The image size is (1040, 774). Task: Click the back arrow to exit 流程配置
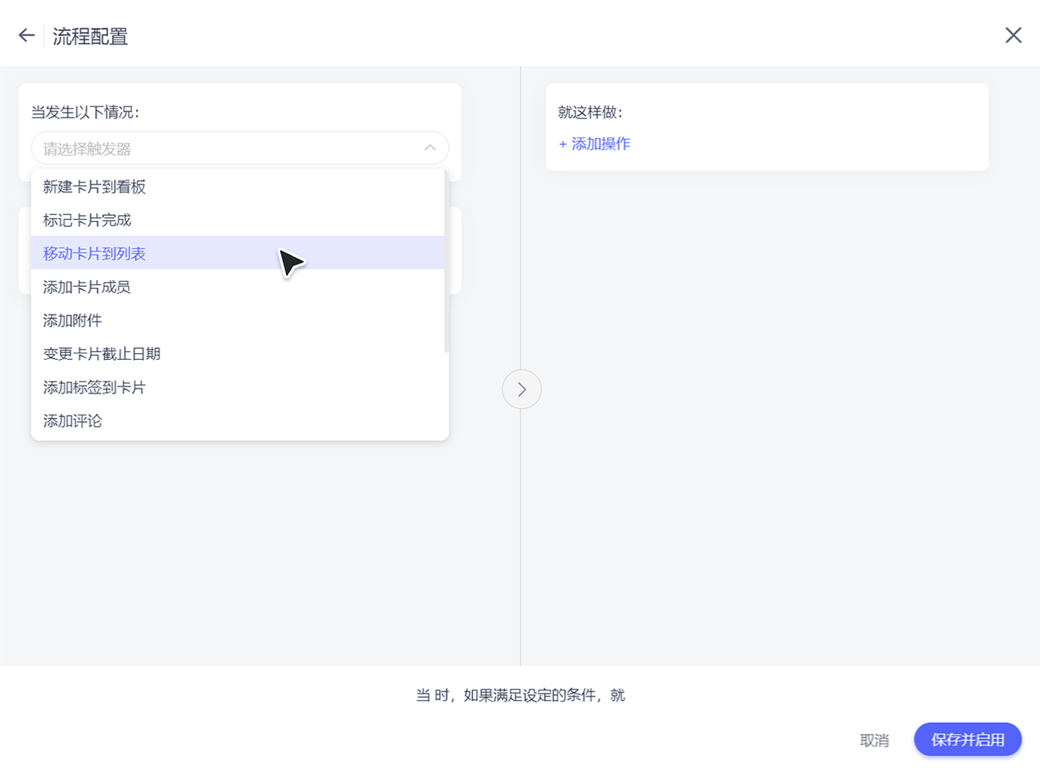click(25, 35)
